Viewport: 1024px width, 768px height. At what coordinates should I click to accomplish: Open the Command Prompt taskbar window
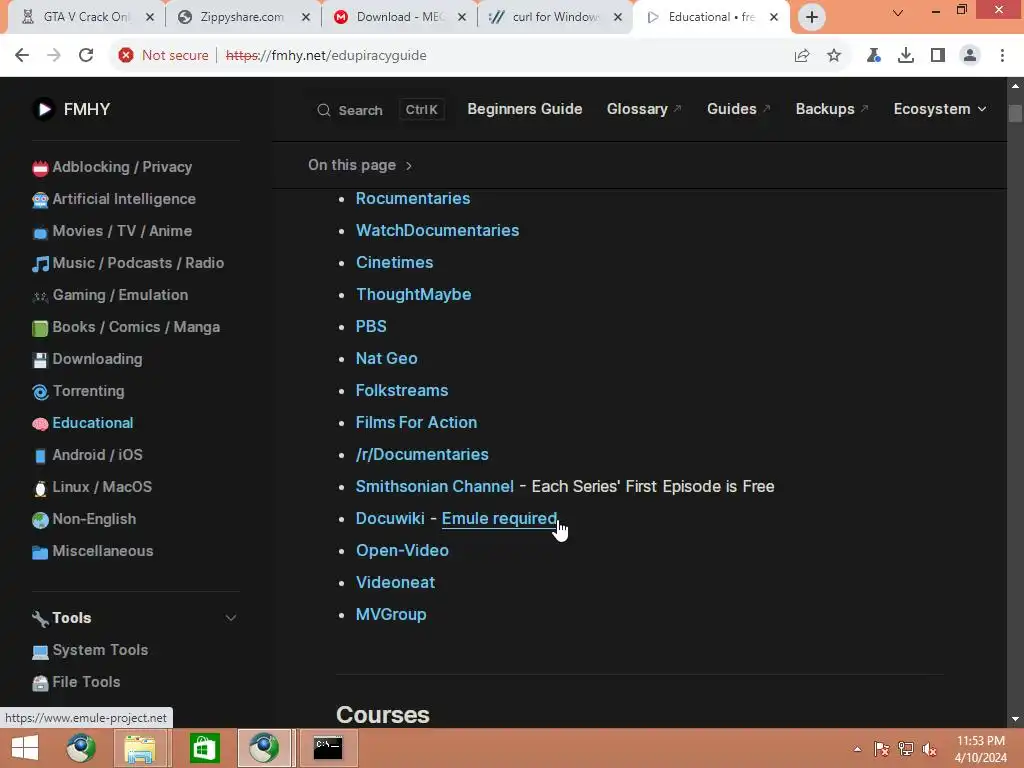pyautogui.click(x=328, y=748)
